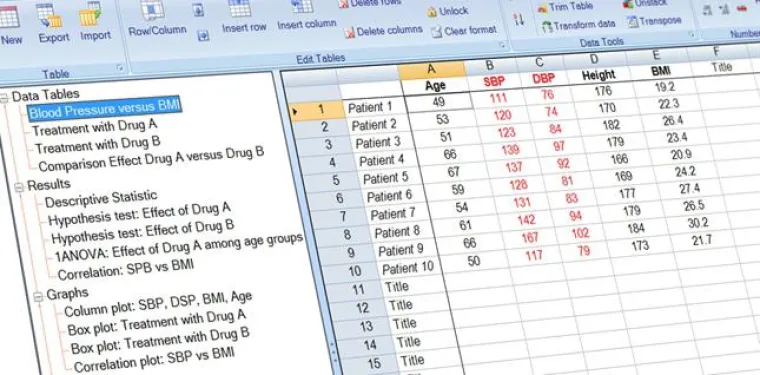Click the red icon in the Number group

click(742, 8)
